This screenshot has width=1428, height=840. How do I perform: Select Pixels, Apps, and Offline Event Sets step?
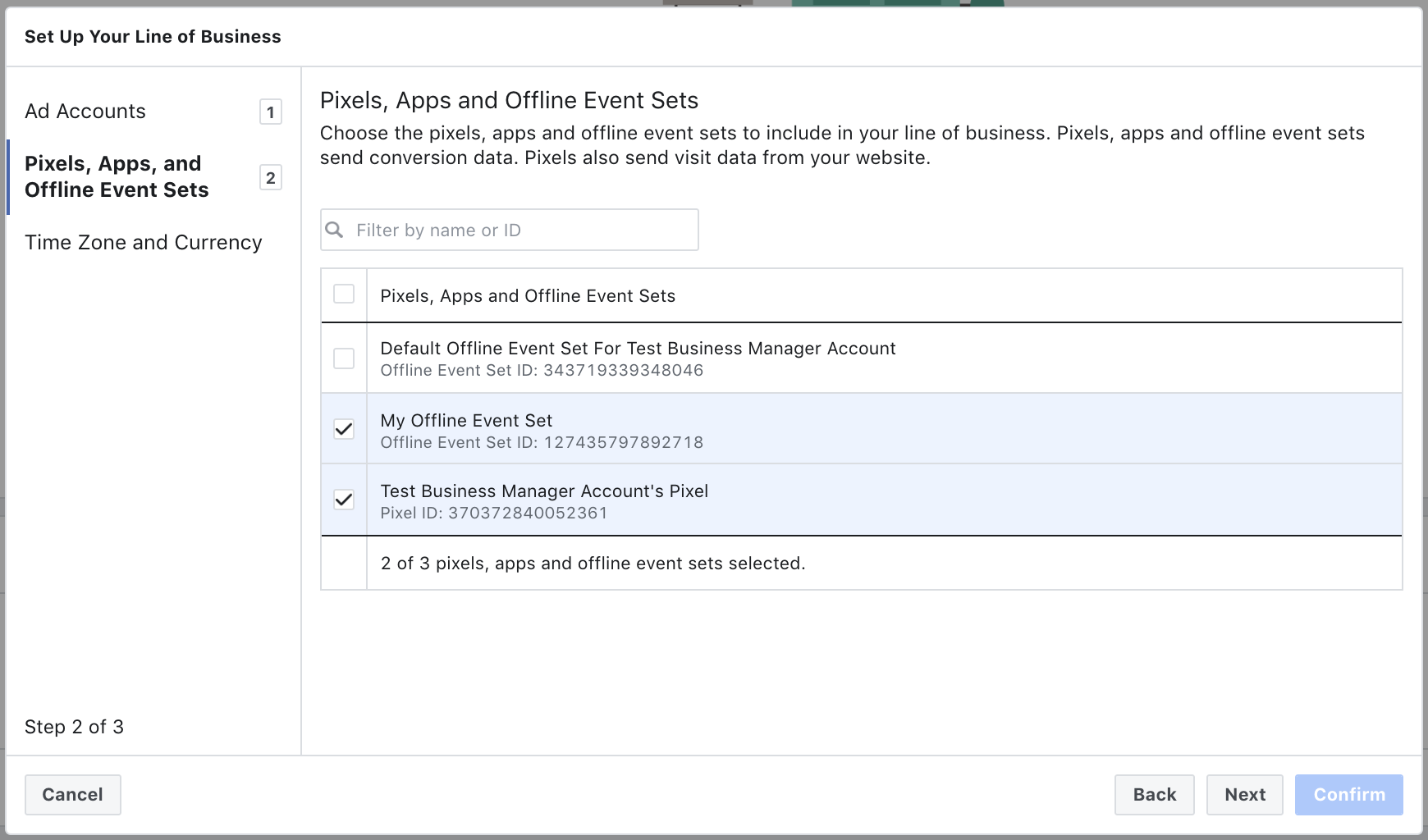pos(117,176)
